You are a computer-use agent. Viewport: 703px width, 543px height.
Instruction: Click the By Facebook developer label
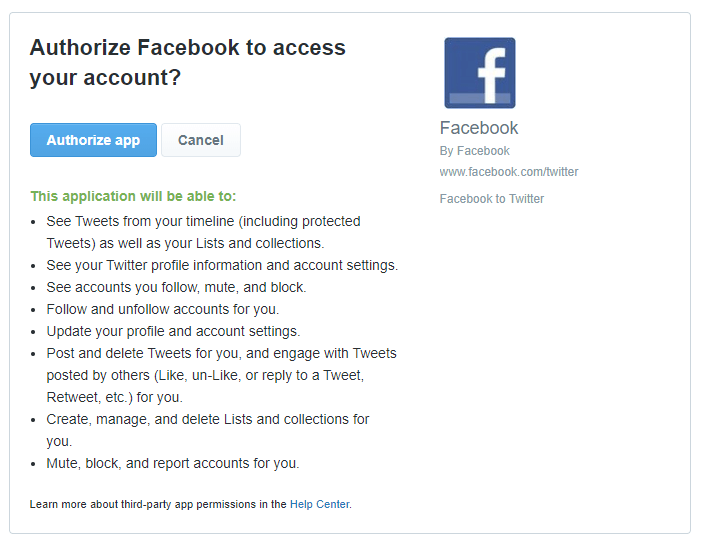point(474,151)
